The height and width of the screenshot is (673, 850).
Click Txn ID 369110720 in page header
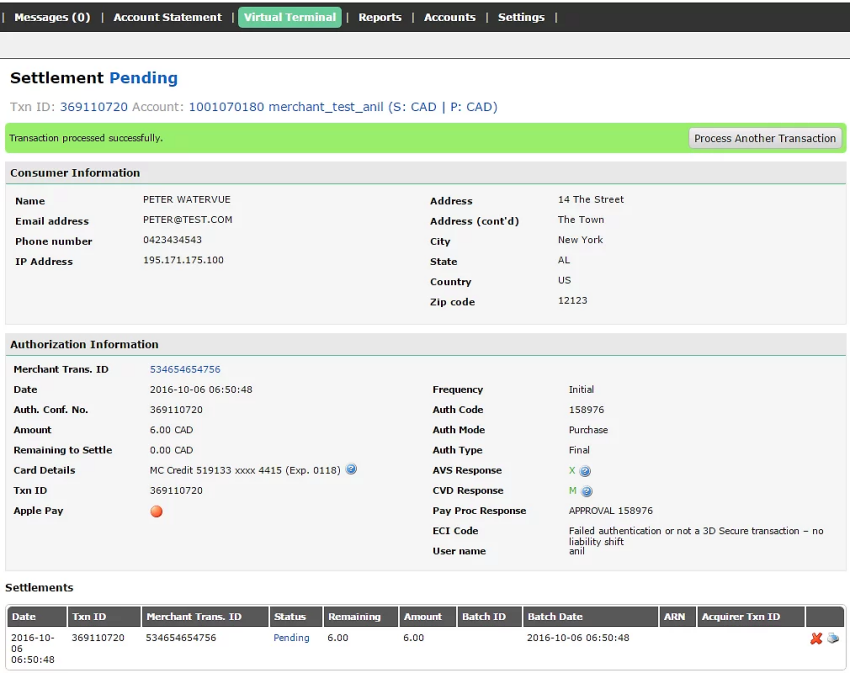pyautogui.click(x=94, y=107)
